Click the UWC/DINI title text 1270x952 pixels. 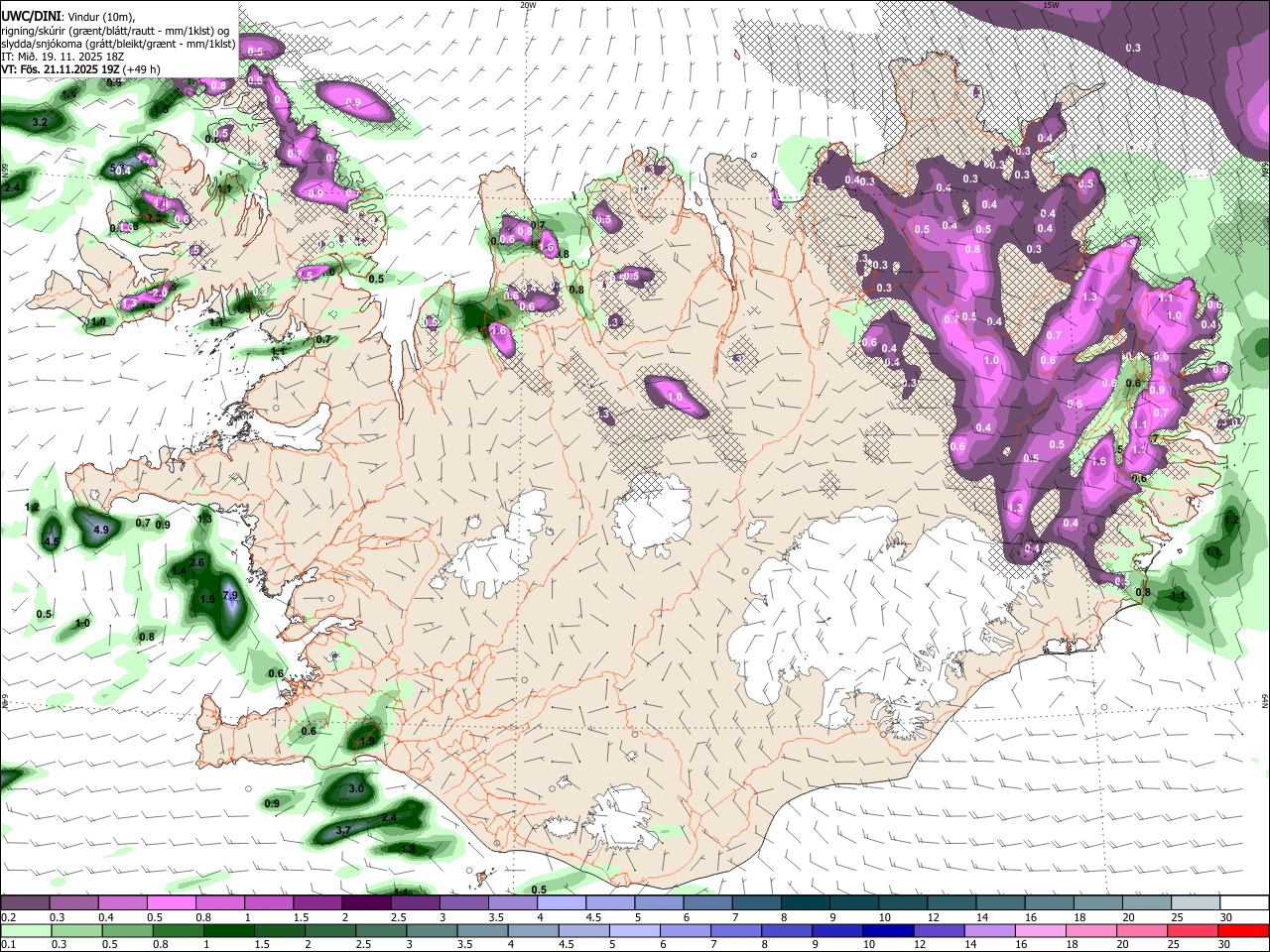(32, 16)
